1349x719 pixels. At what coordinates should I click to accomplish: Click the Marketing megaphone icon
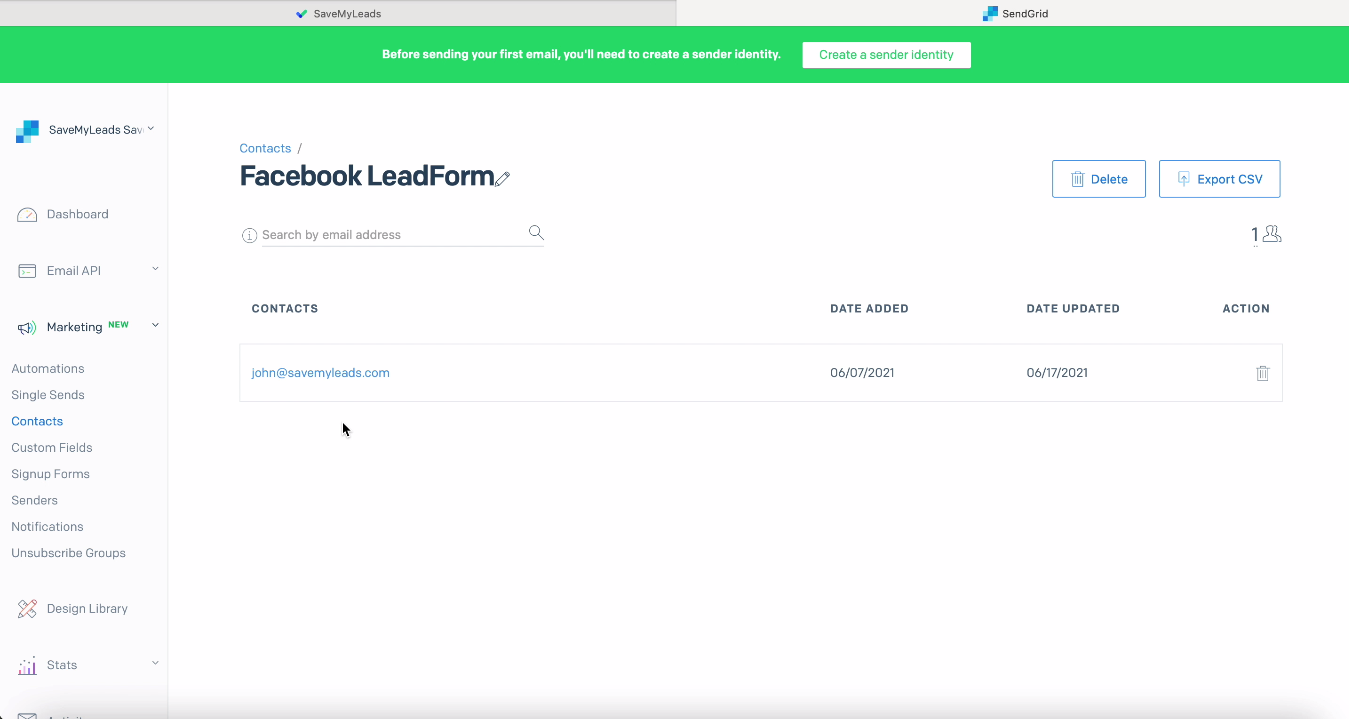point(27,327)
